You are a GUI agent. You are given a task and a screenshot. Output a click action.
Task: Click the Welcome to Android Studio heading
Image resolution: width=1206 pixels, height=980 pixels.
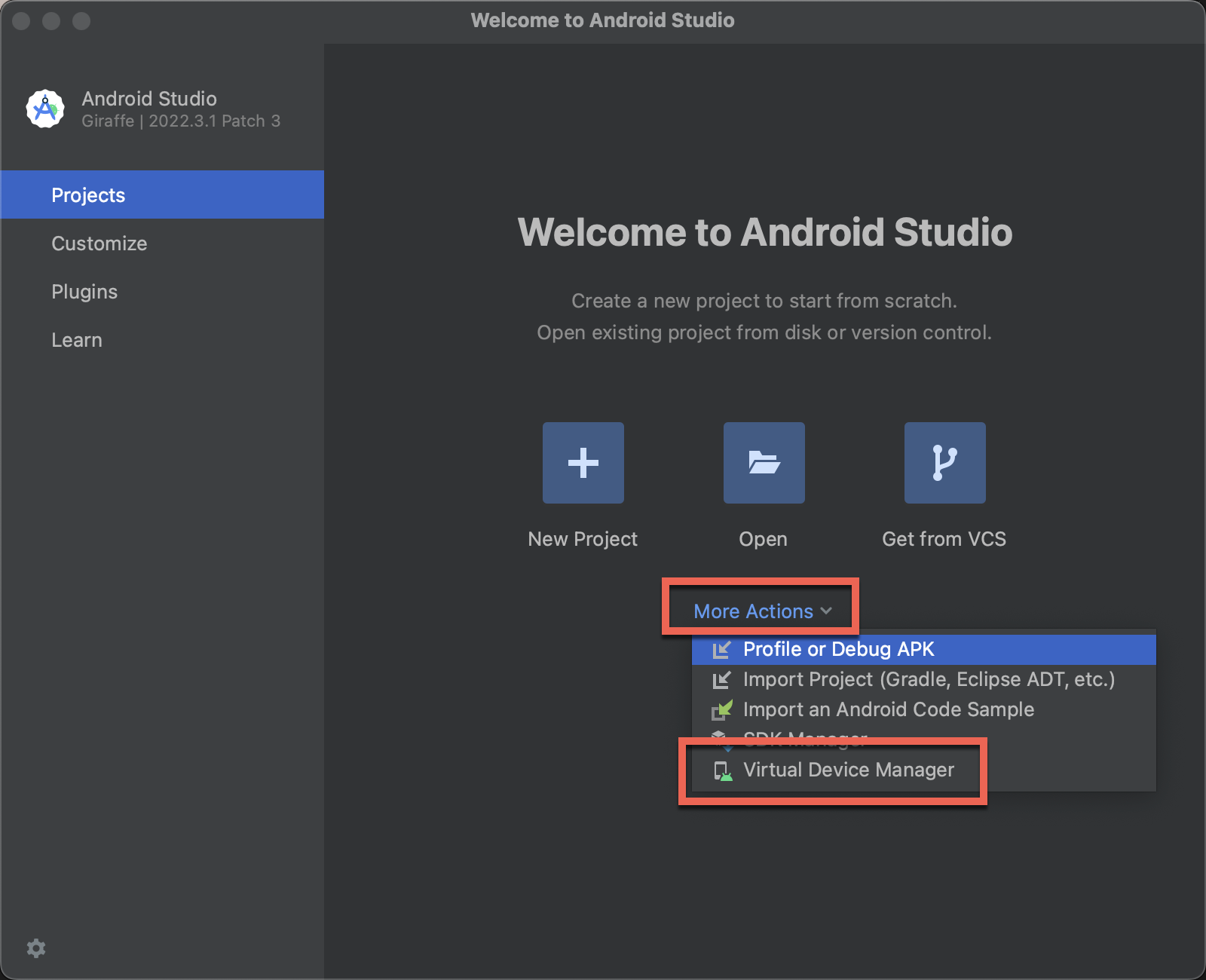click(765, 231)
